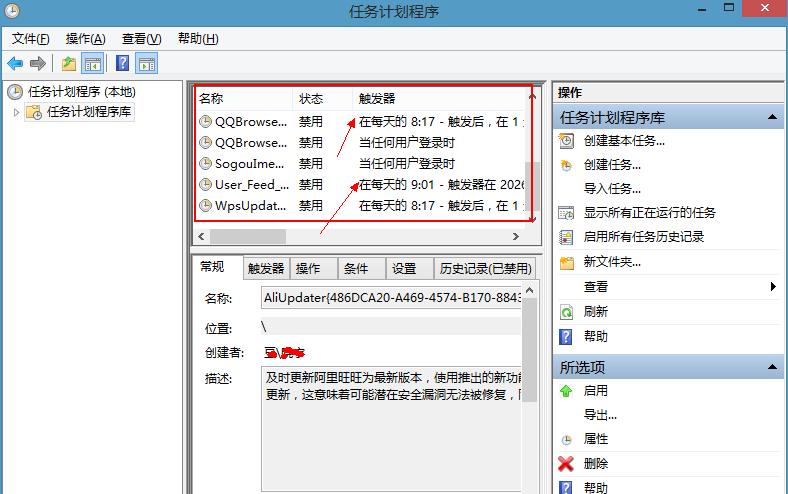Click the clock icon of the first QQBrowse task row
Viewport: 788px width, 494px height.
coord(205,122)
